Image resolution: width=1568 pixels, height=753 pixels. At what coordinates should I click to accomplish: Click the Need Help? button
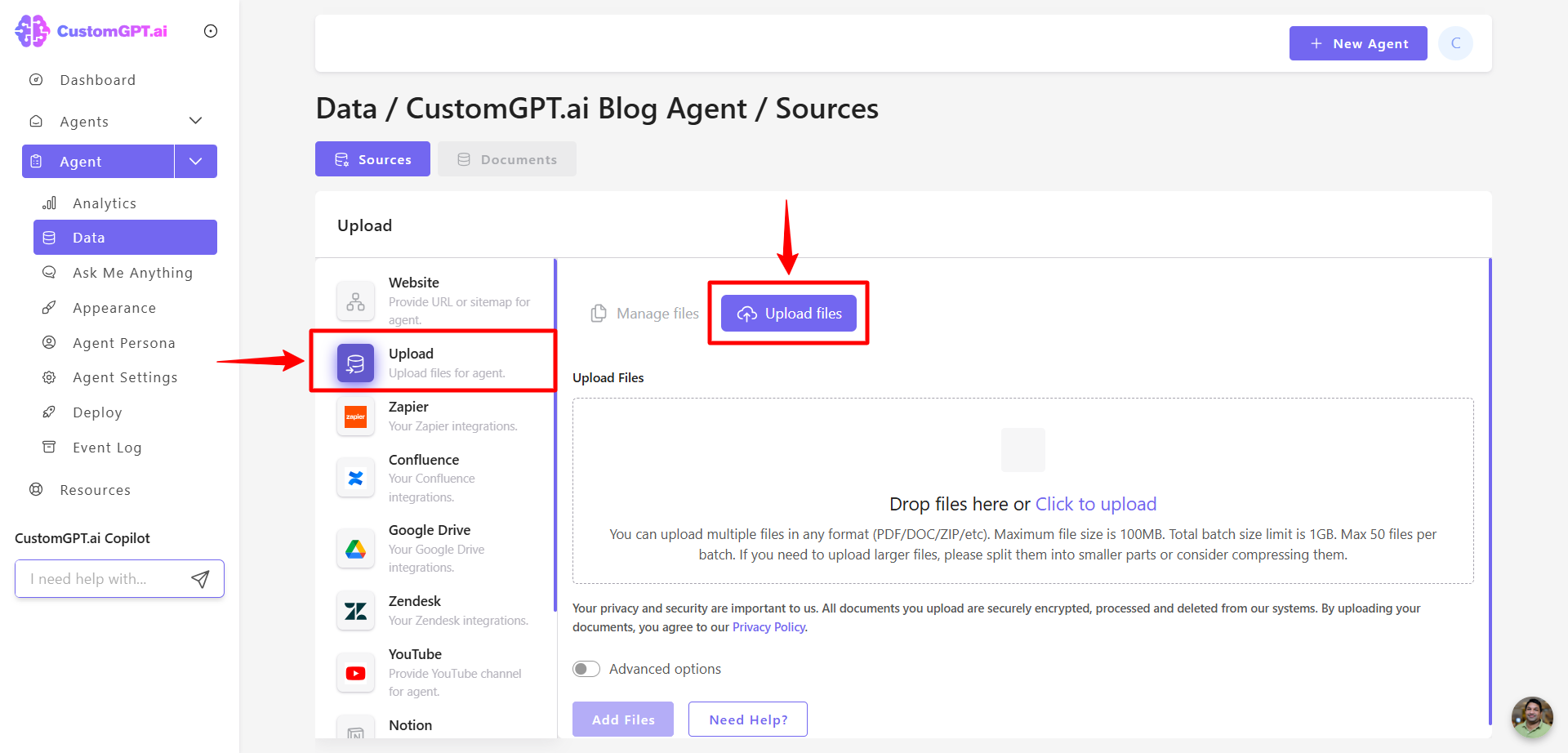pos(748,719)
